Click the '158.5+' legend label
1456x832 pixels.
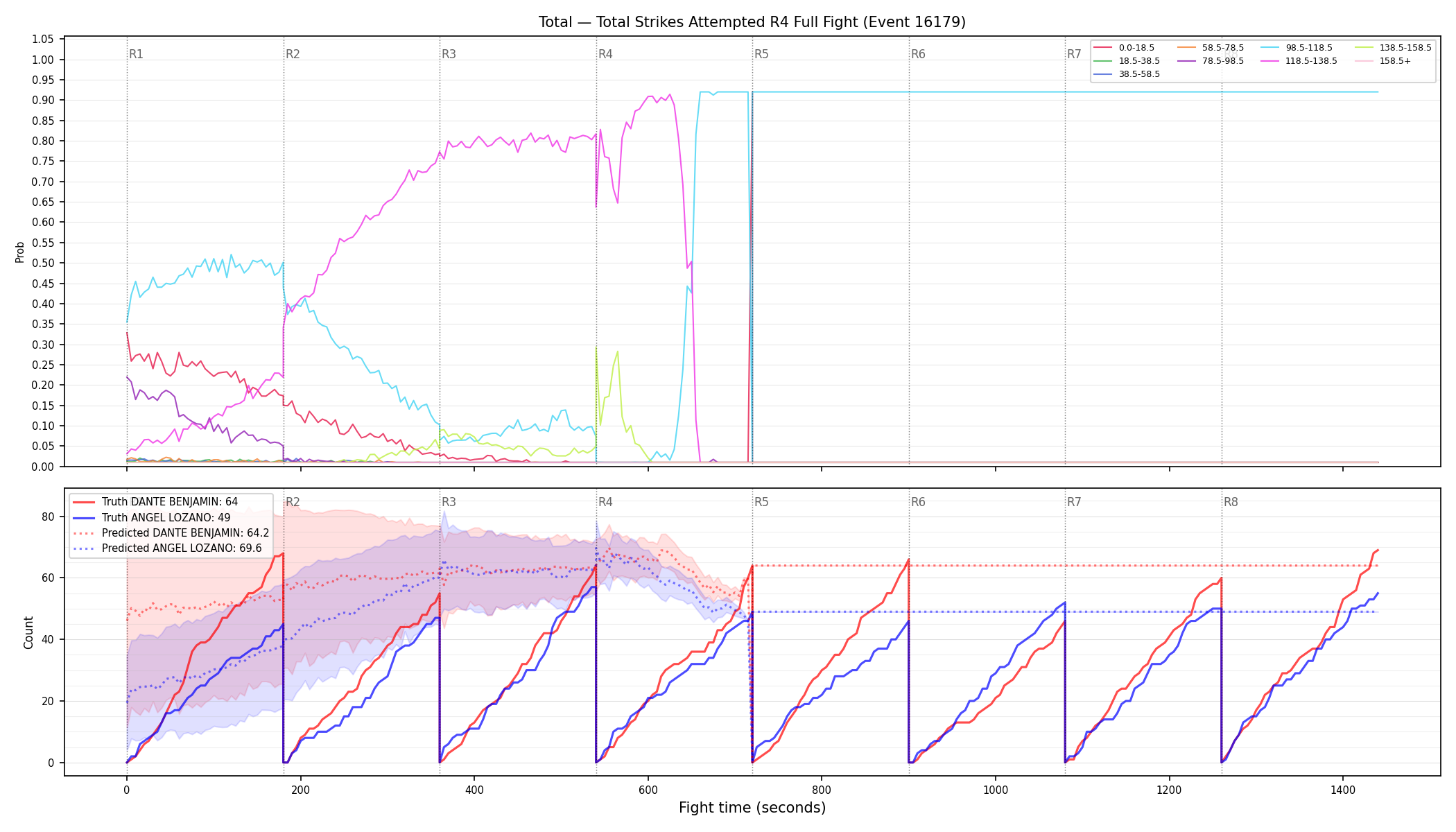pos(1395,61)
